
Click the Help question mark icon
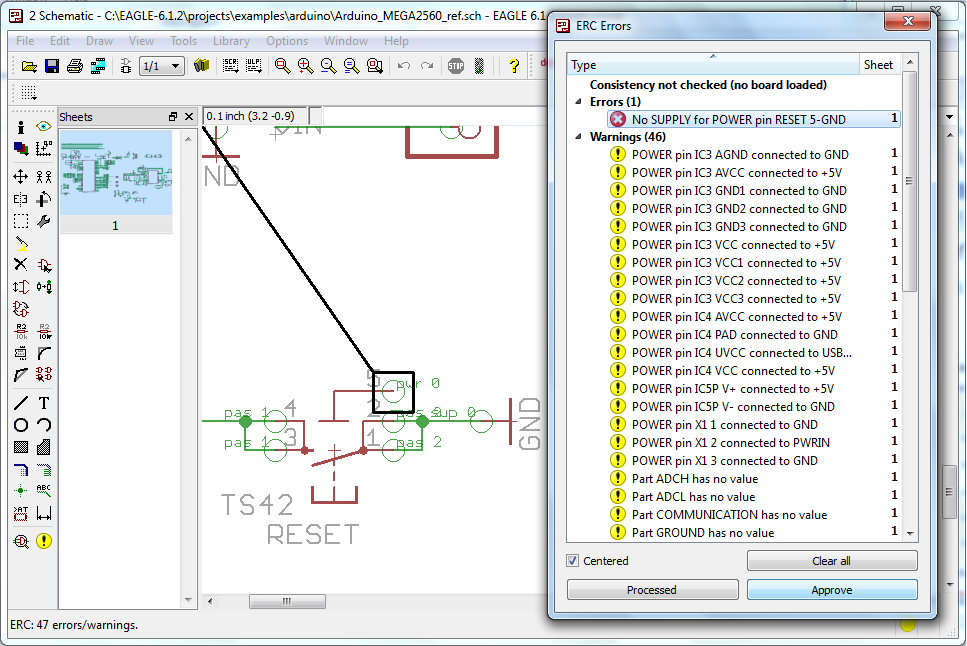click(x=514, y=66)
